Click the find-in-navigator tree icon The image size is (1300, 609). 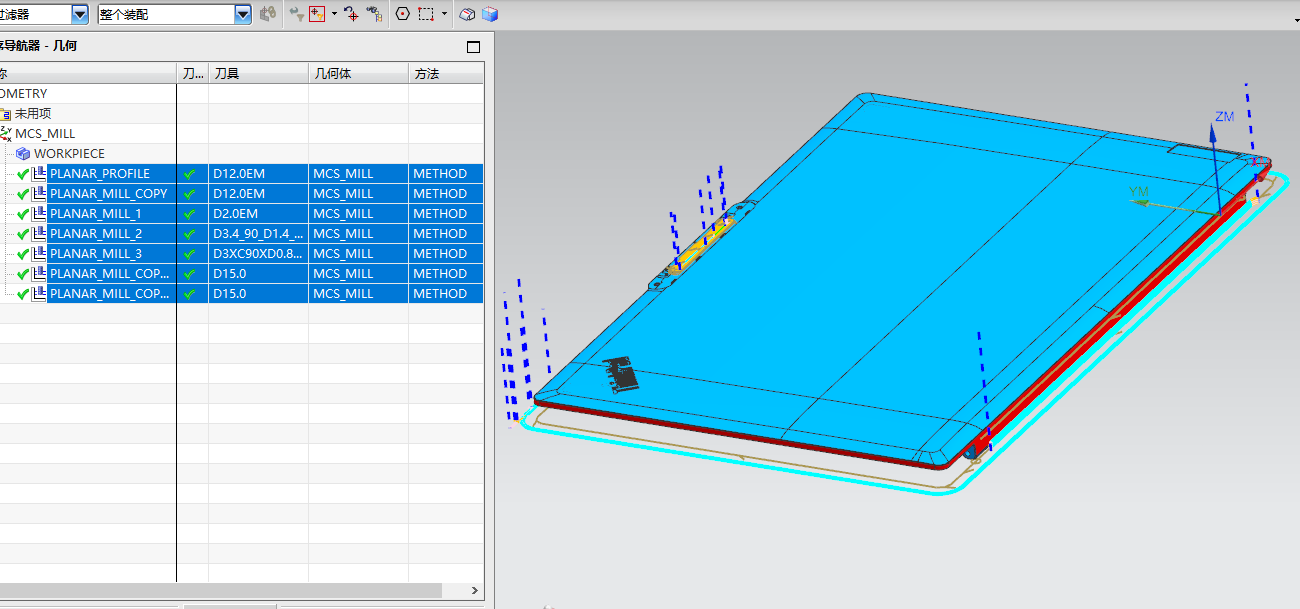tap(374, 14)
